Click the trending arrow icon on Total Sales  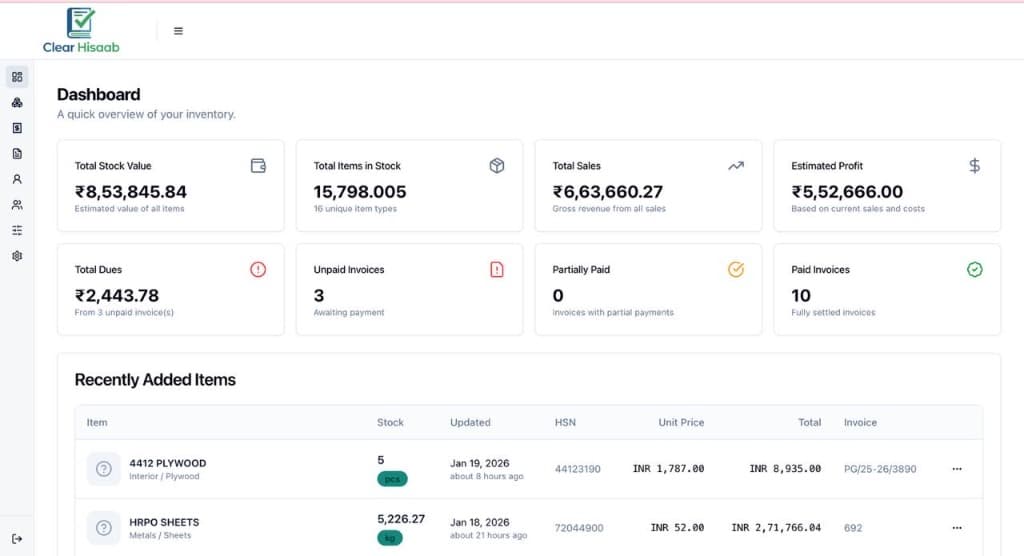(x=736, y=166)
